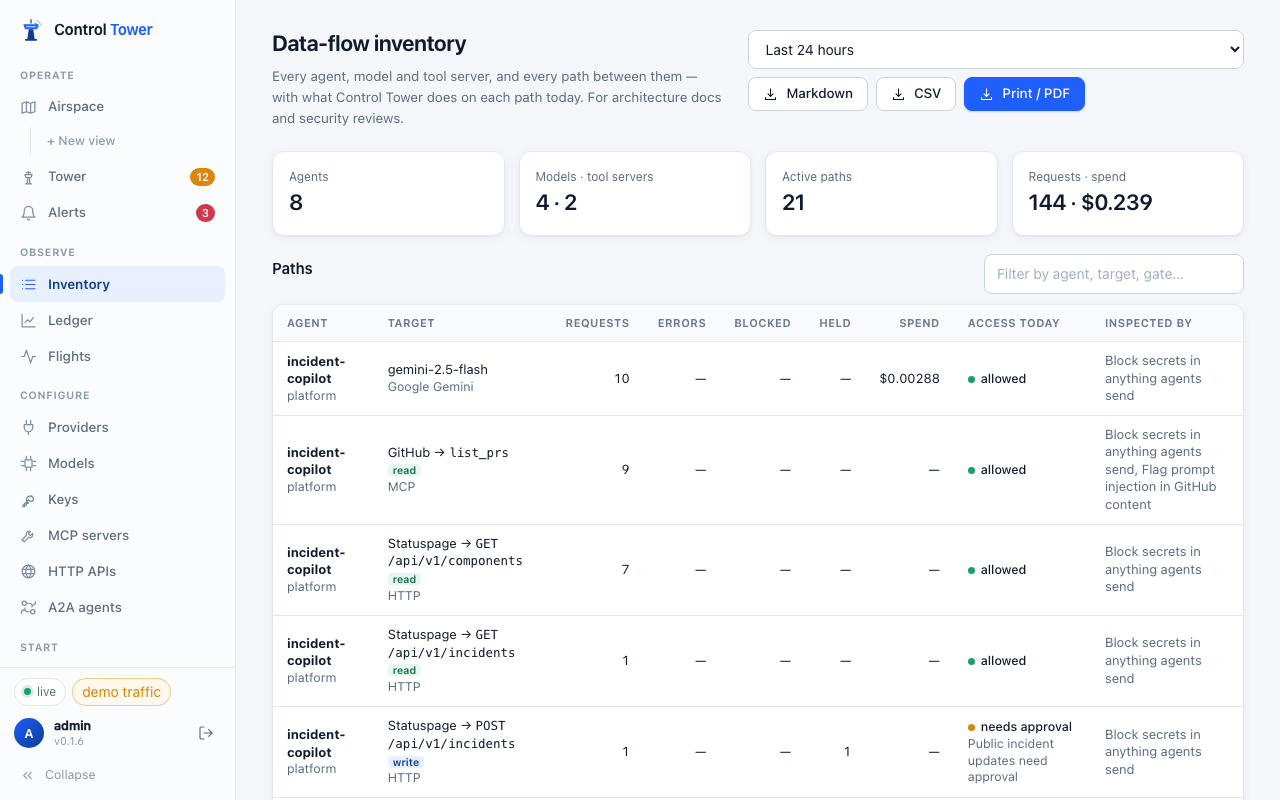
Task: Click the GitHub → list_prs target
Action: (448, 453)
